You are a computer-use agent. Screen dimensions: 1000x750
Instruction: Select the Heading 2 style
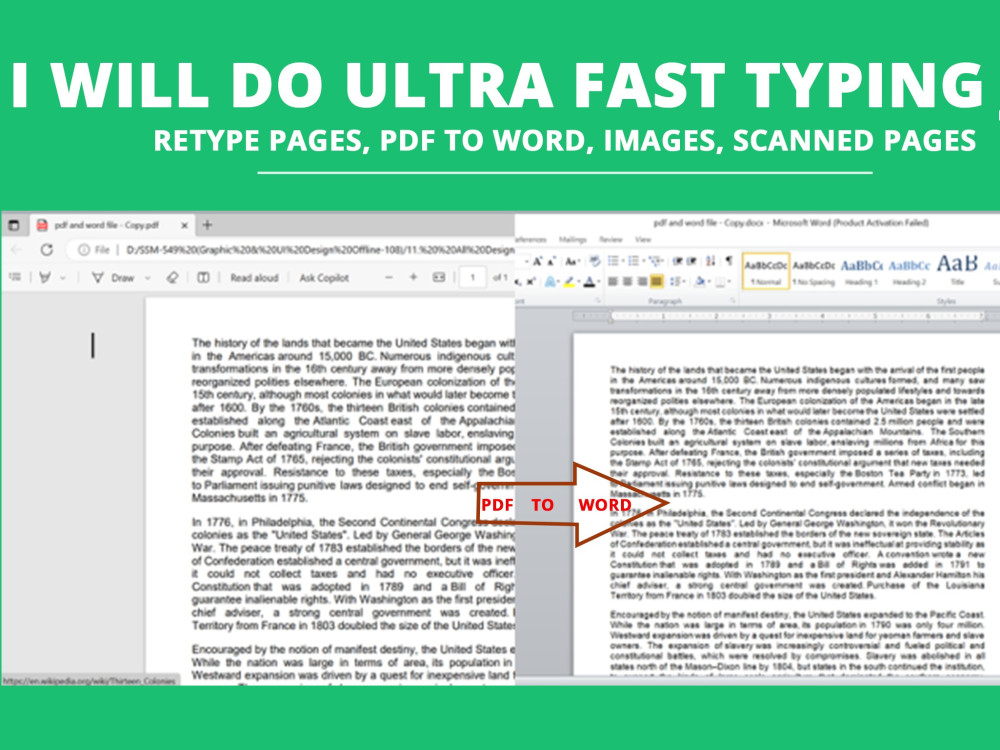(x=909, y=271)
